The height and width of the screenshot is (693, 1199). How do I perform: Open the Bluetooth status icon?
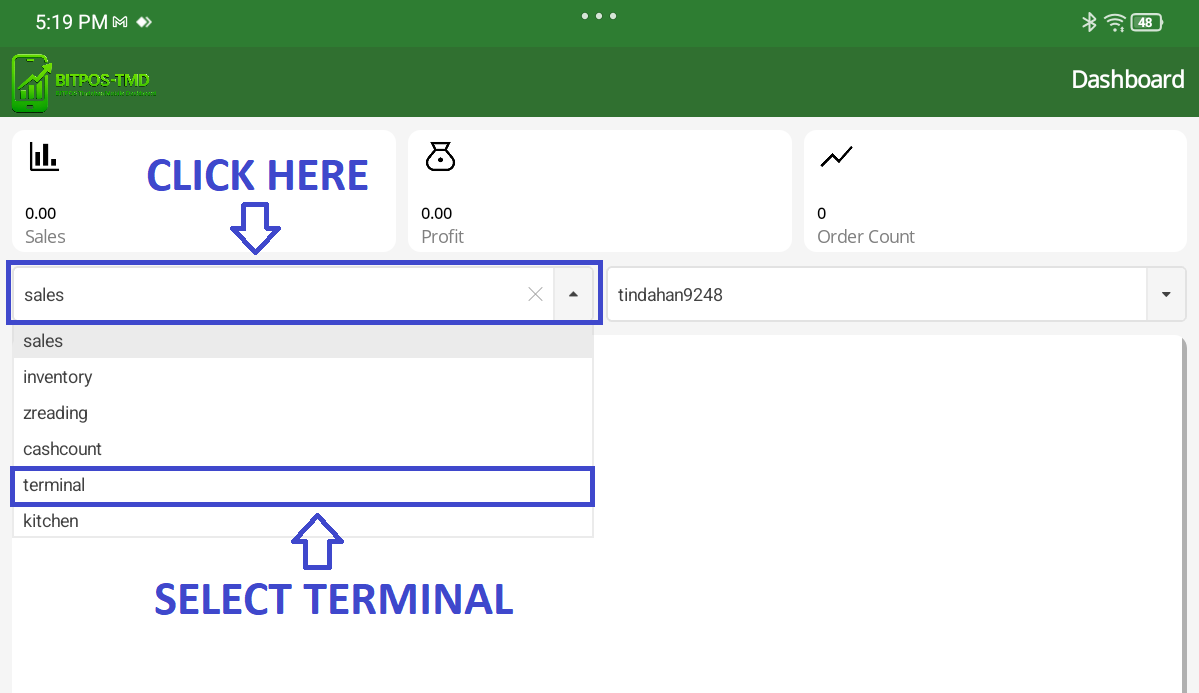point(1089,22)
